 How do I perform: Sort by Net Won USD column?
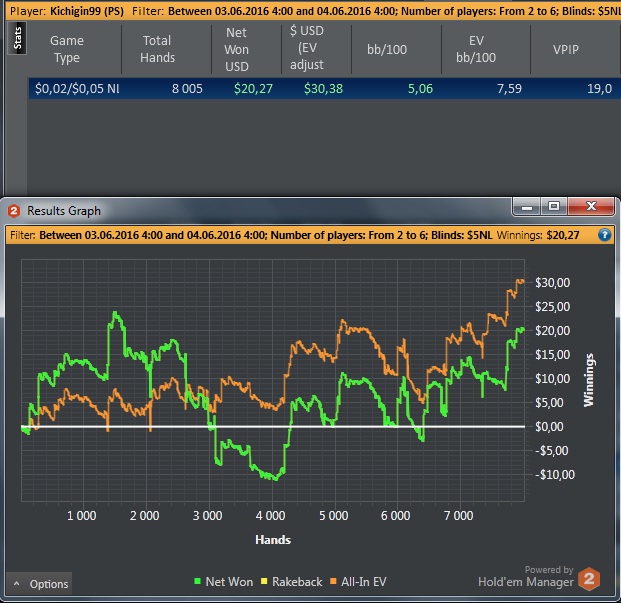point(237,49)
